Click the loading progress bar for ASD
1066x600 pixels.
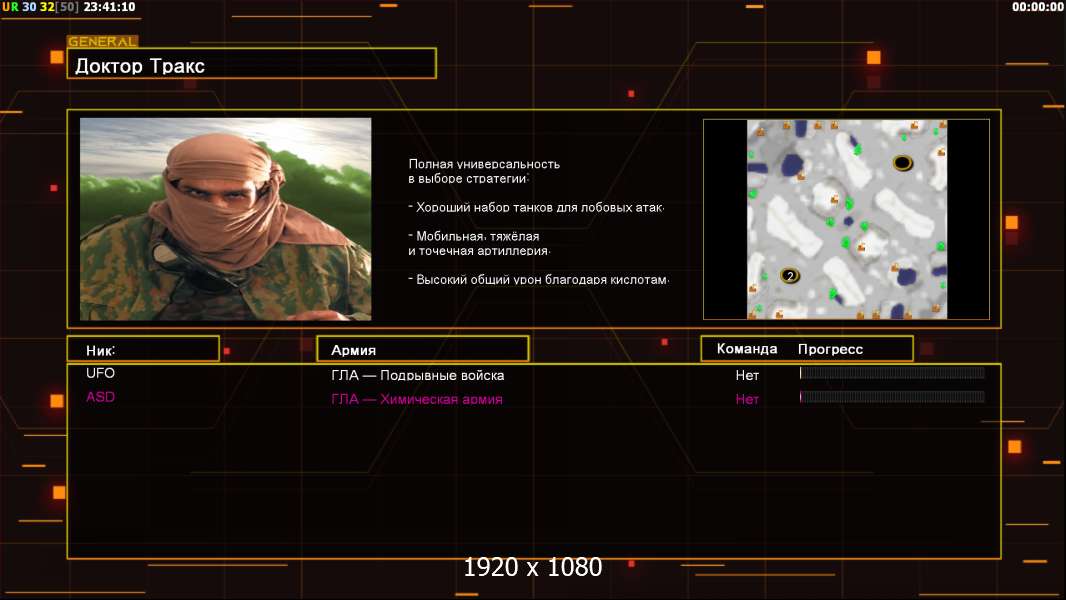pyautogui.click(x=892, y=396)
